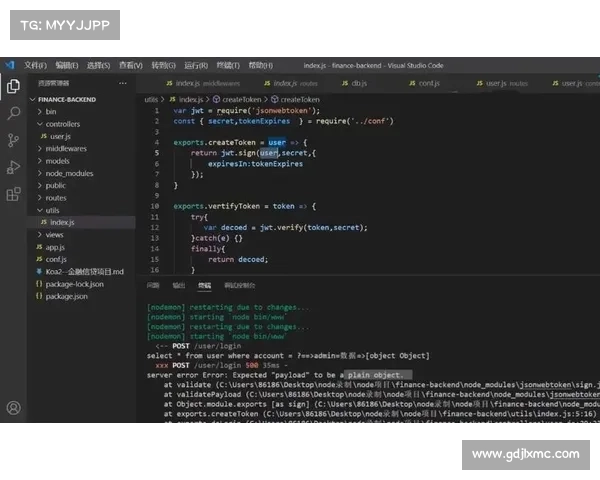Open the Explorer view in activity bar
The height and width of the screenshot is (480, 600).
(x=13, y=86)
